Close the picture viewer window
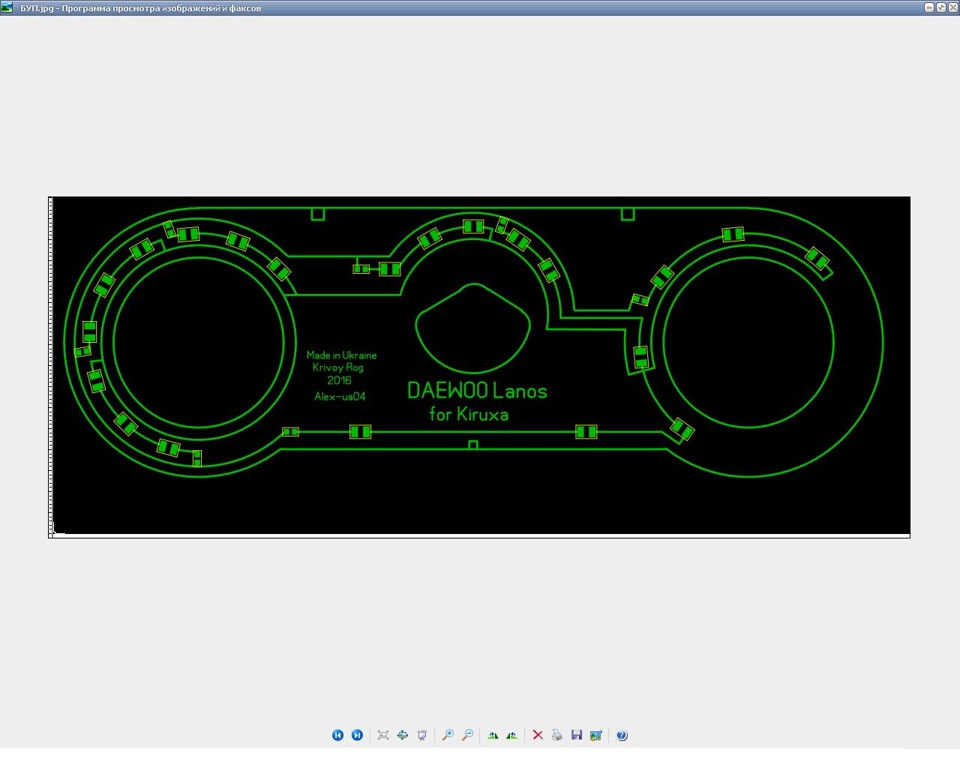Image resolution: width=960 pixels, height=768 pixels. click(953, 7)
